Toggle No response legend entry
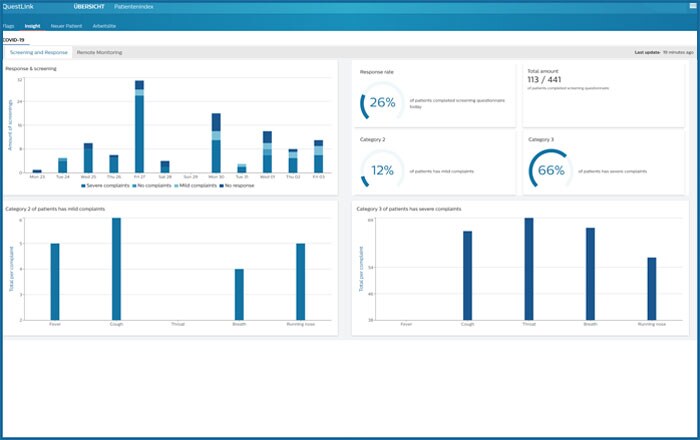This screenshot has height=440, width=700. (x=237, y=186)
